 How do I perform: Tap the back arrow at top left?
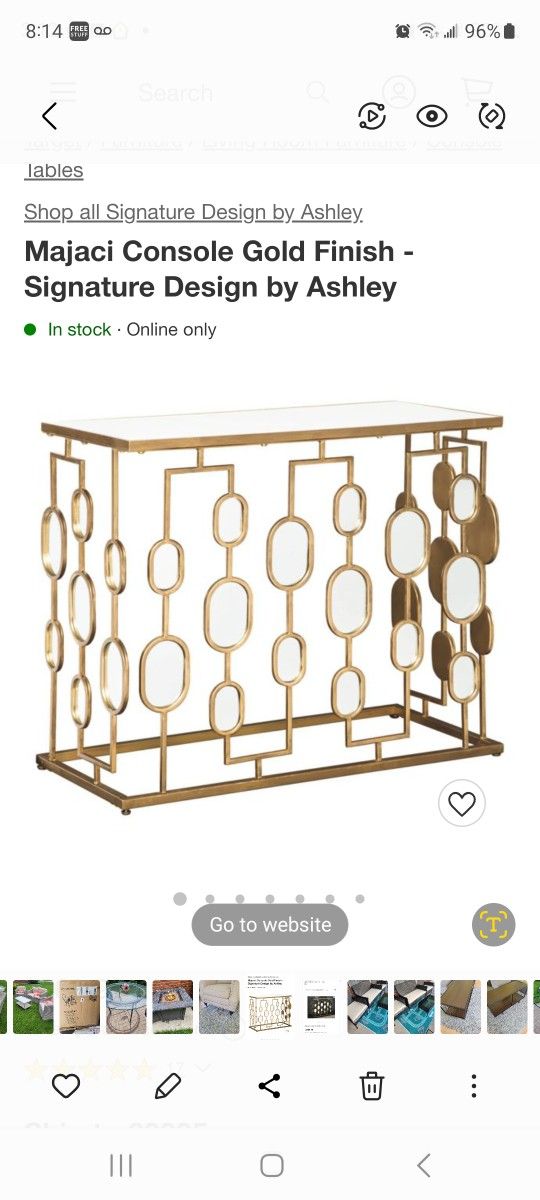tap(49, 116)
